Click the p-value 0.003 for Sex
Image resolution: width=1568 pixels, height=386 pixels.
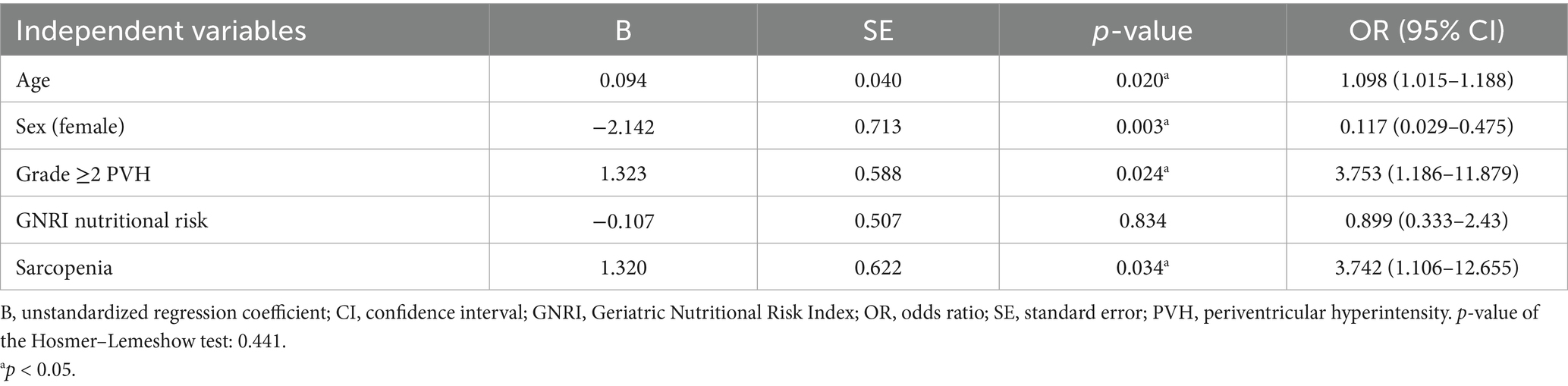(1139, 126)
